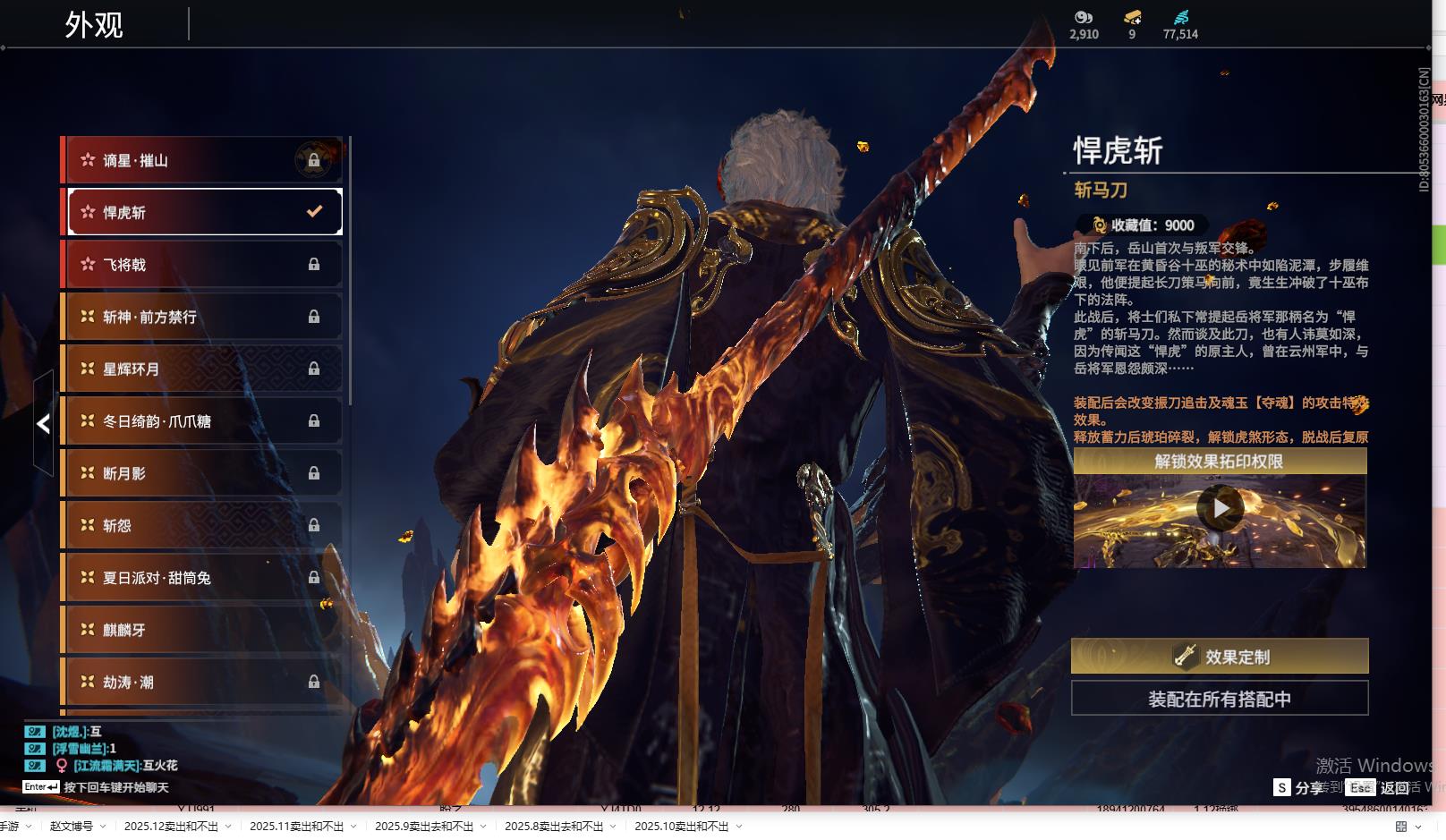Click the gold bar top-up icon
1446x840 pixels.
[1132, 17]
